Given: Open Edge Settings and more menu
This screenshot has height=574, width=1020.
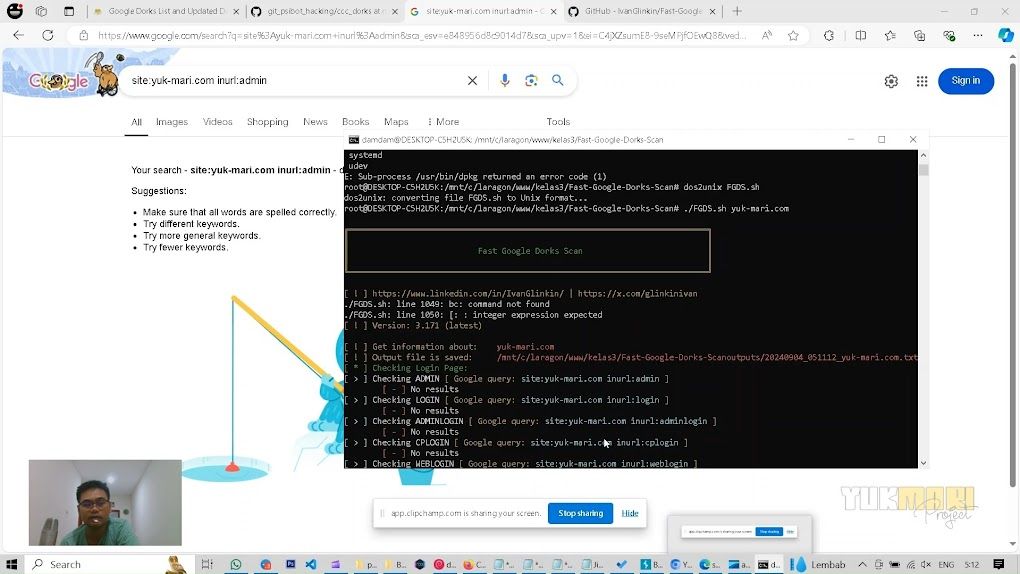Looking at the screenshot, I should pyautogui.click(x=978, y=35).
